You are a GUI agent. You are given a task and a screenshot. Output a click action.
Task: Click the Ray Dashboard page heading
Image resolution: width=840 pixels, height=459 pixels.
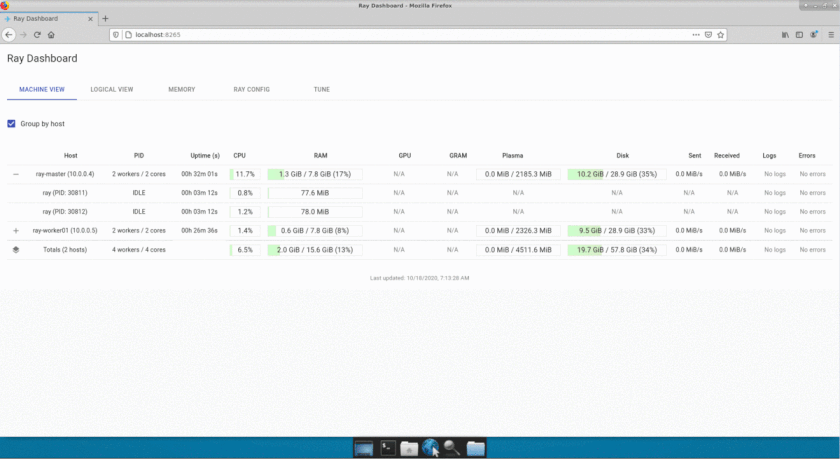pos(42,58)
